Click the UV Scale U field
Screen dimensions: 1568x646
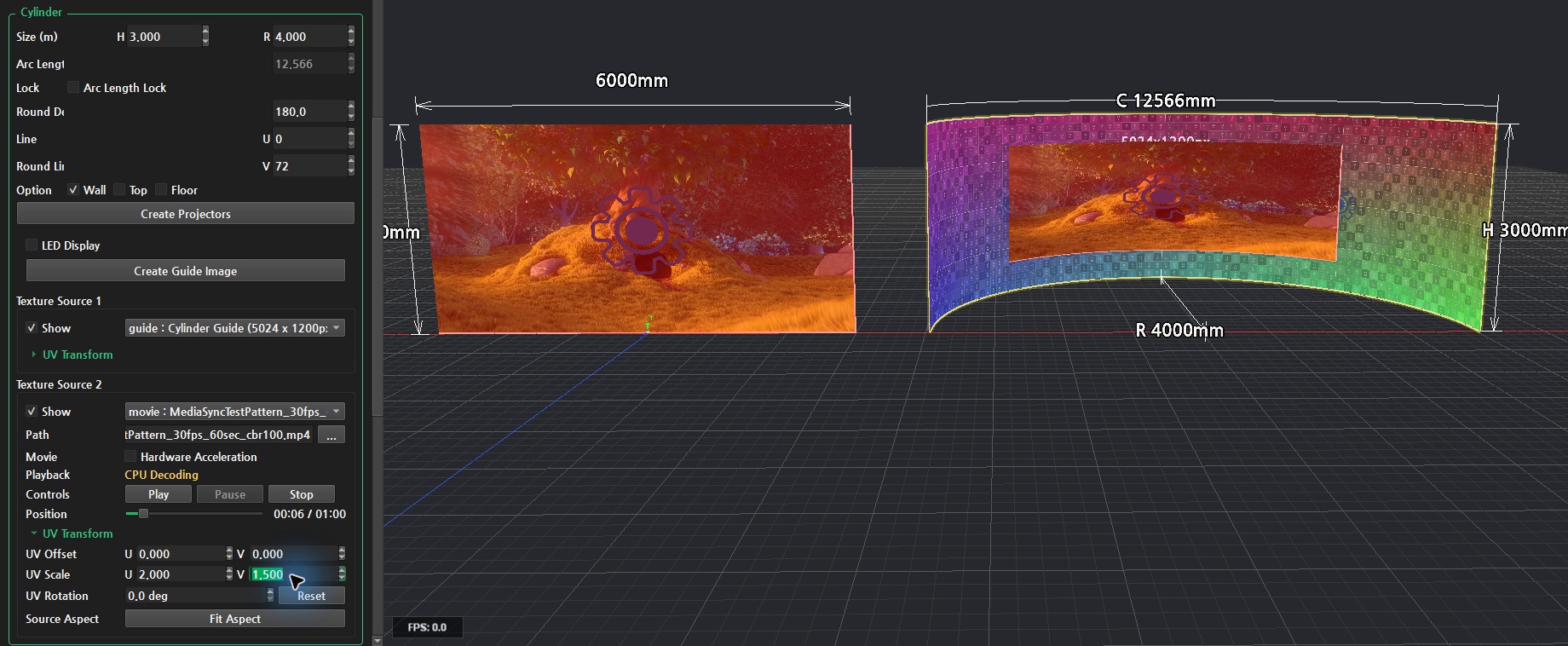click(x=181, y=574)
